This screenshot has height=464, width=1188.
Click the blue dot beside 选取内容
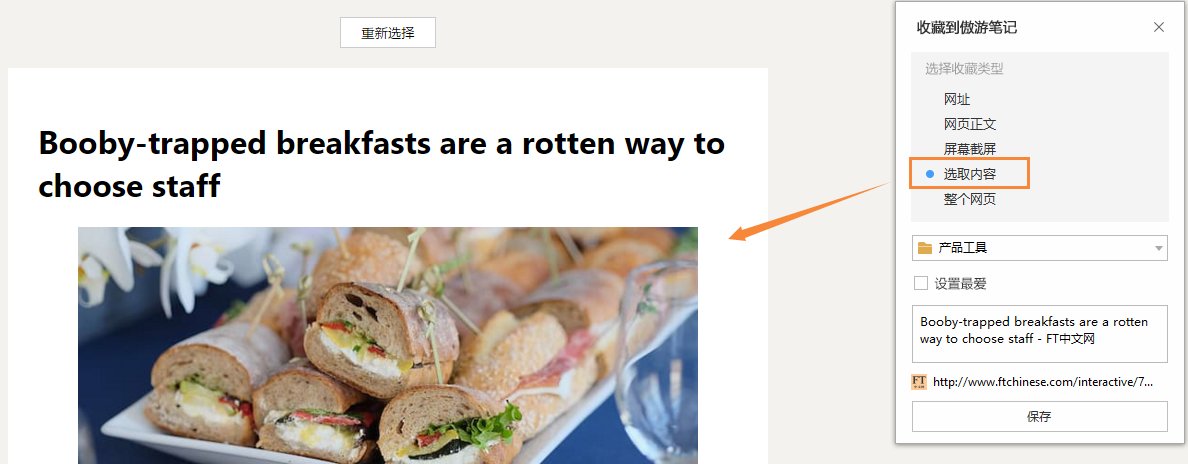pos(930,174)
